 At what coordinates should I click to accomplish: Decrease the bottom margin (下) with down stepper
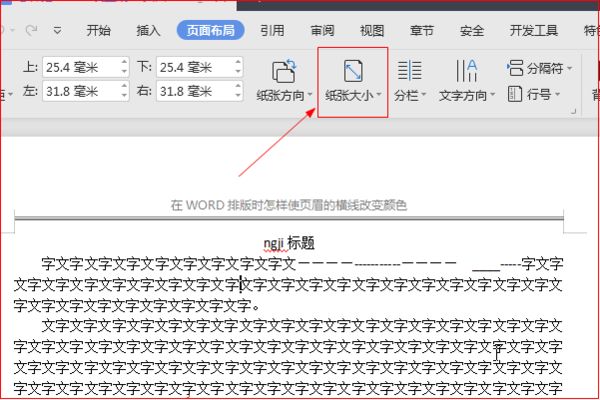coord(237,73)
